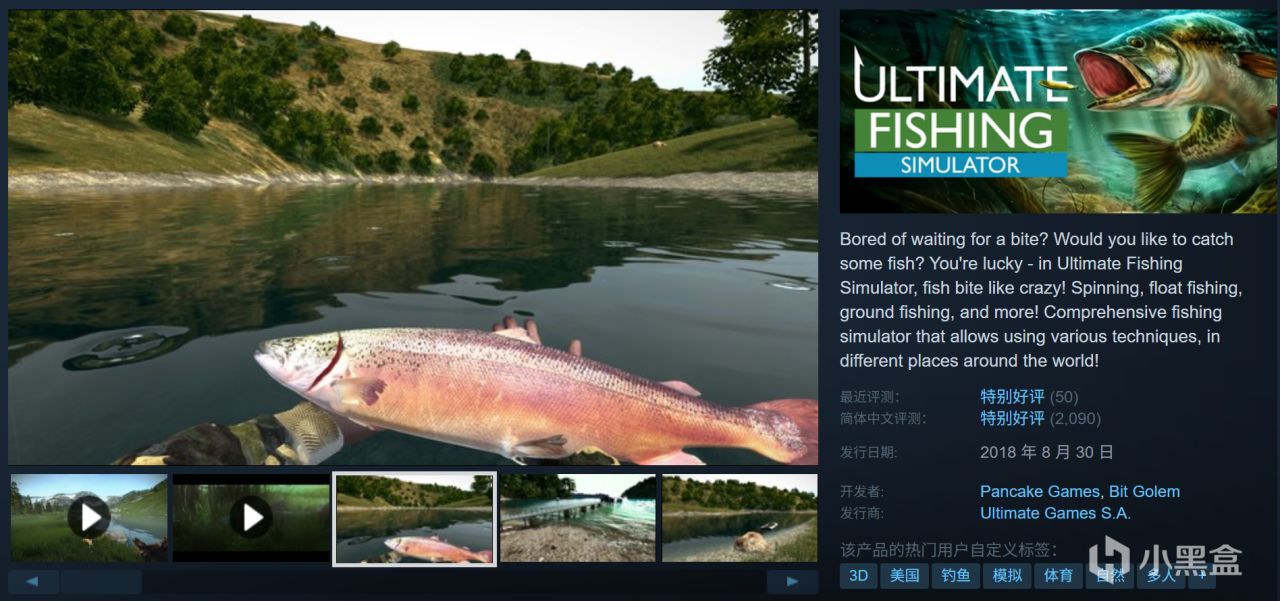This screenshot has width=1280, height=601.
Task: Select the 自然 tag
Action: click(1110, 575)
